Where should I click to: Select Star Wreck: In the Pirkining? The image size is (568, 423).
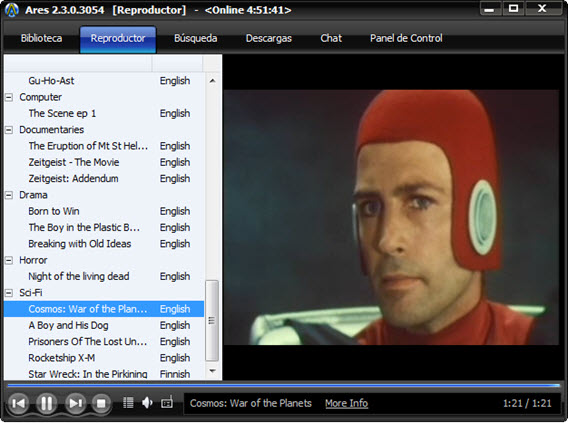pyautogui.click(x=104, y=373)
